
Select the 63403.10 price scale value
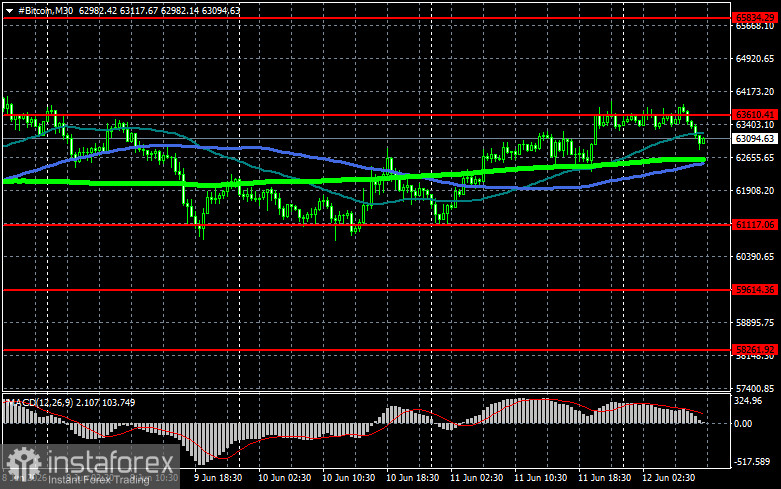tap(755, 124)
